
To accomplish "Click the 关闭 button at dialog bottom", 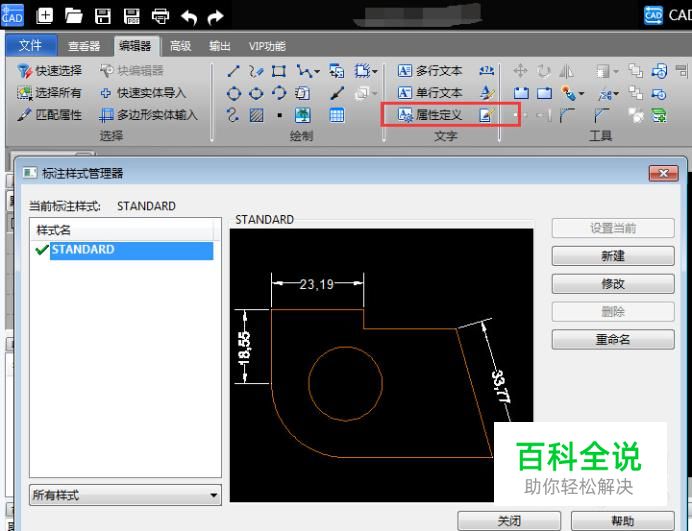I will tap(508, 521).
